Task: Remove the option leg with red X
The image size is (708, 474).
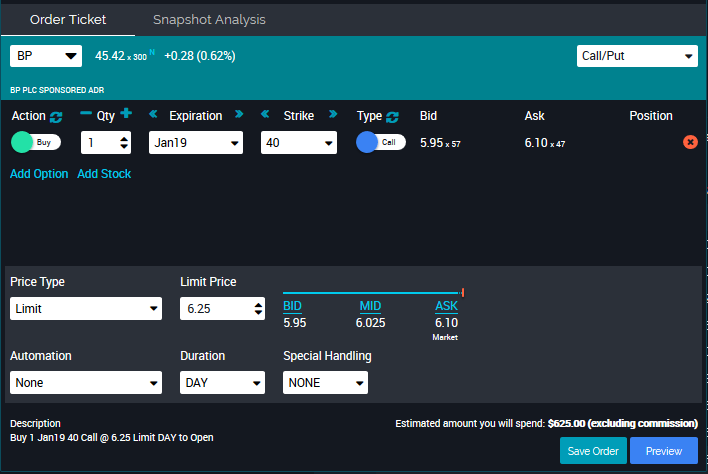Action: (x=690, y=142)
